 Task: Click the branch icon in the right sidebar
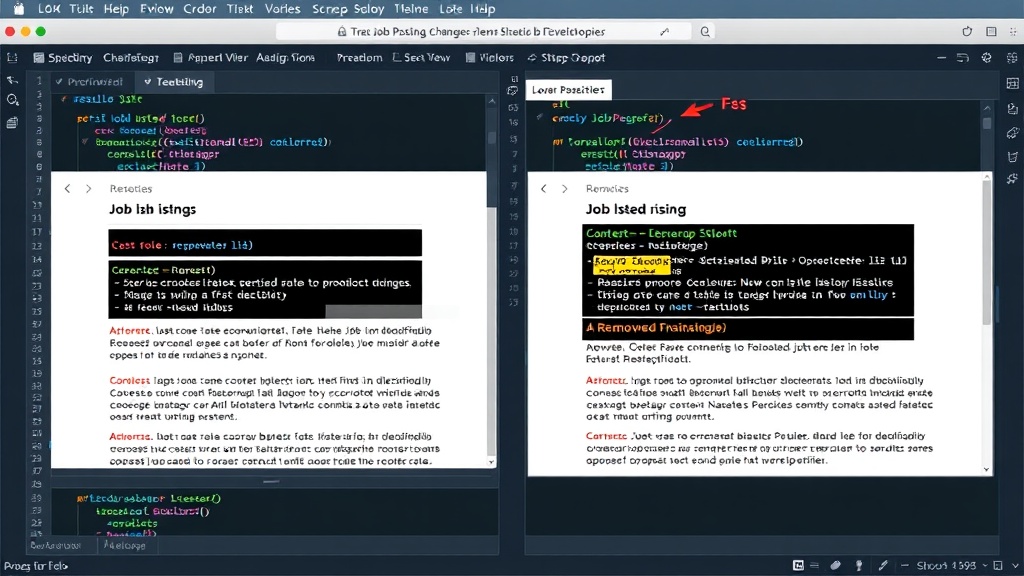(x=1013, y=179)
